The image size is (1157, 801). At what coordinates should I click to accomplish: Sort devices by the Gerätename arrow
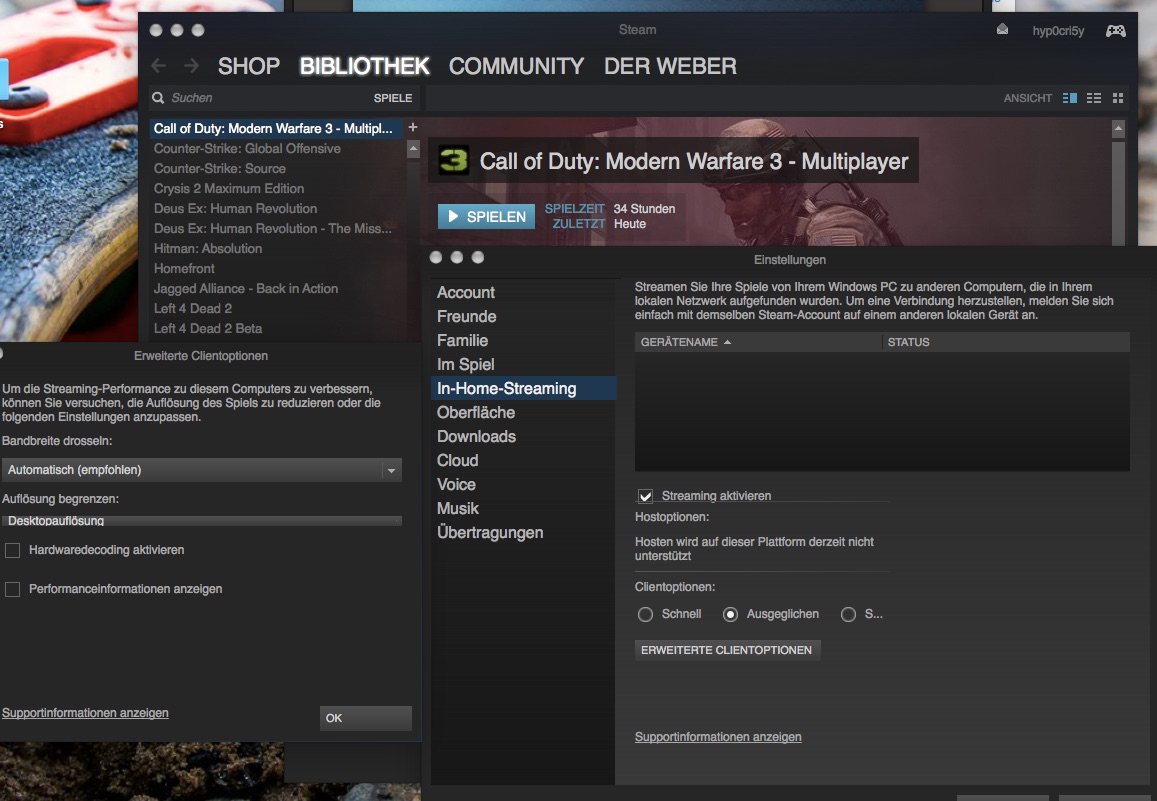[x=728, y=342]
